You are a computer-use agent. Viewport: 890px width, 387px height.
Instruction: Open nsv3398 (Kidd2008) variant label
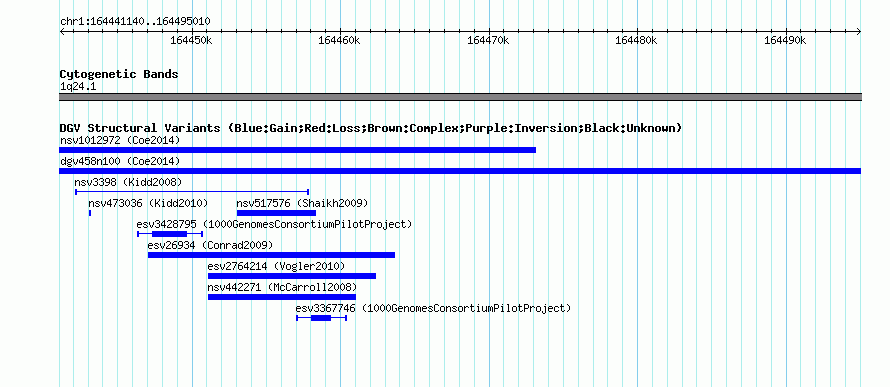tap(128, 182)
